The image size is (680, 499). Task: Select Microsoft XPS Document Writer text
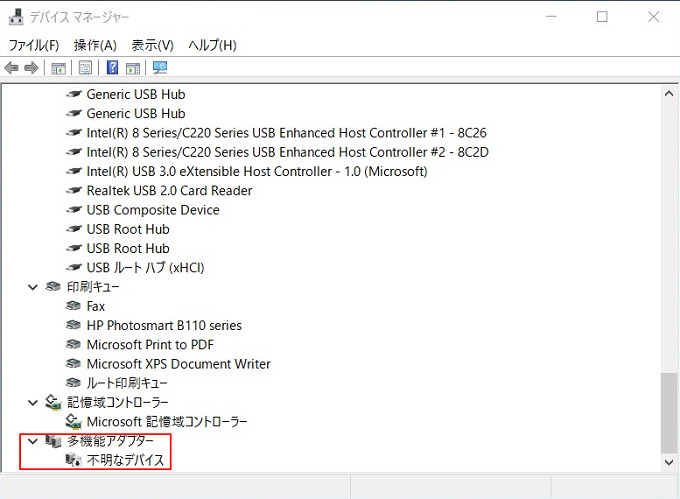(179, 364)
